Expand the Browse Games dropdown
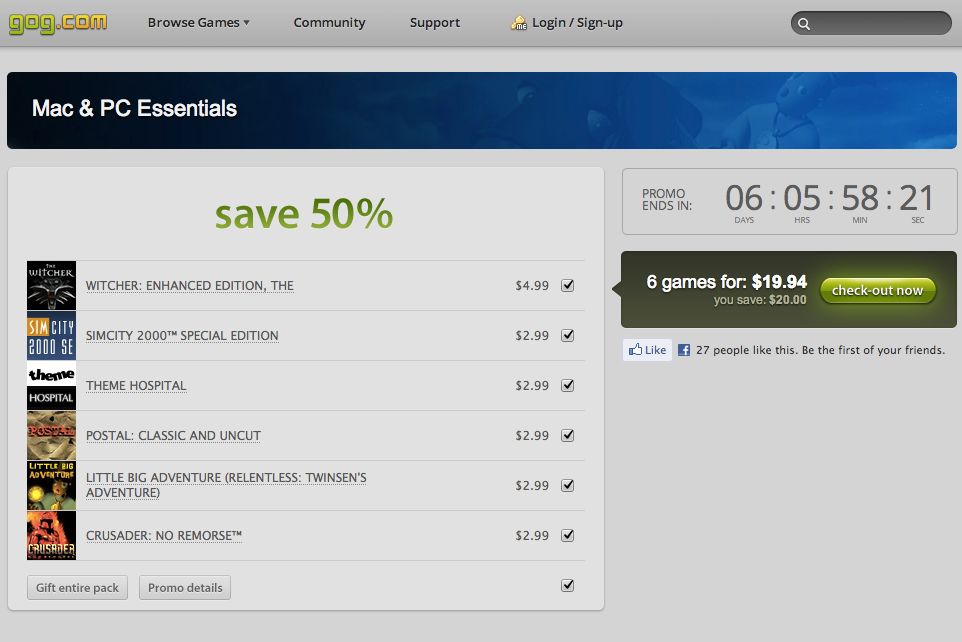This screenshot has height=642, width=962. 198,23
